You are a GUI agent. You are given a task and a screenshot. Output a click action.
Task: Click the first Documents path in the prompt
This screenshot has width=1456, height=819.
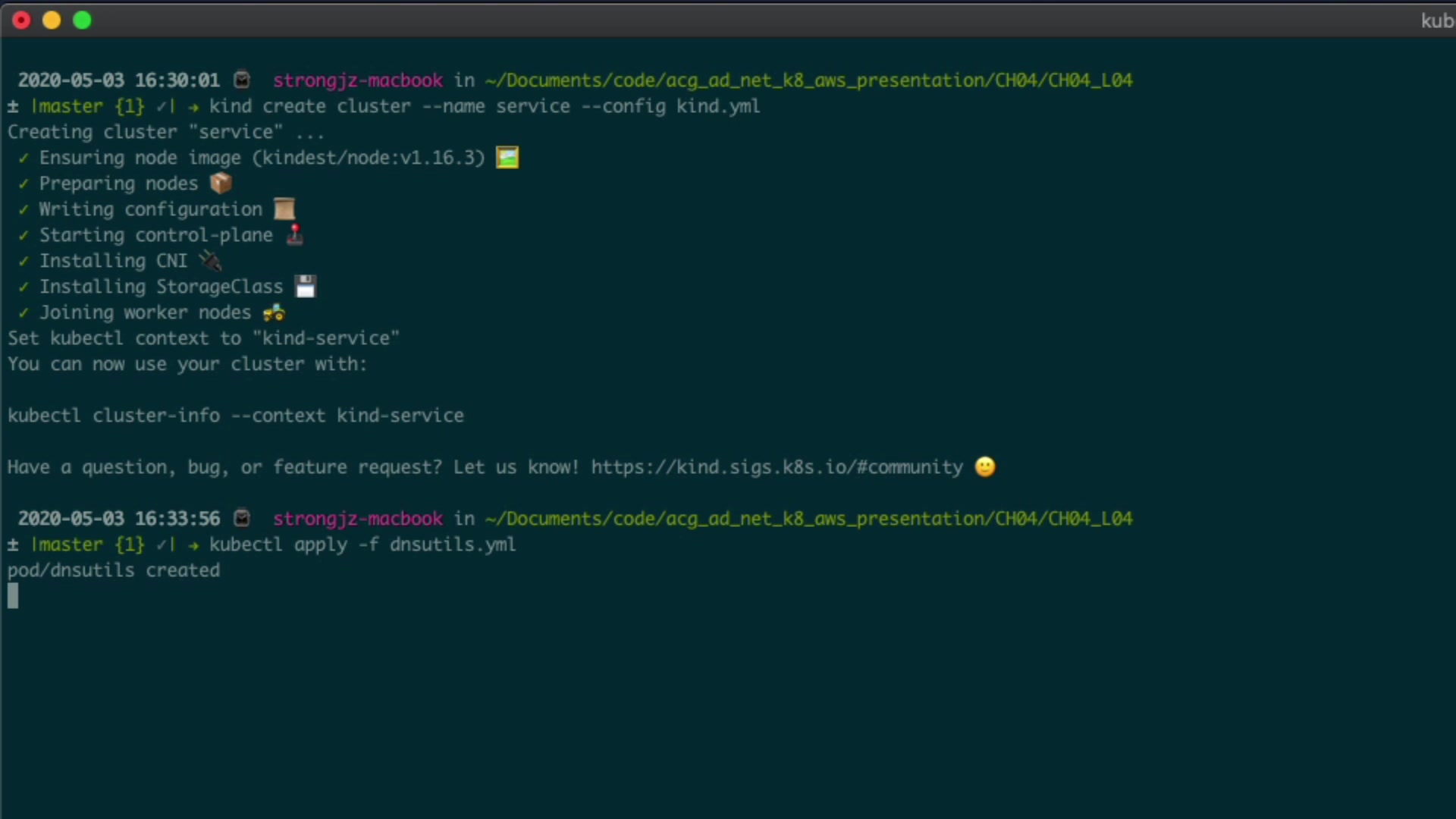[808, 80]
